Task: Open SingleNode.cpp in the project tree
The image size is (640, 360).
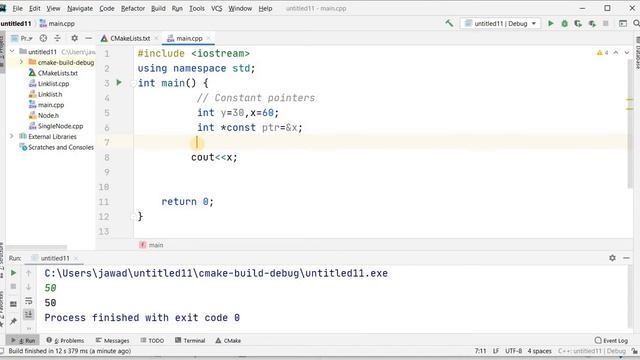Action: pyautogui.click(x=56, y=126)
